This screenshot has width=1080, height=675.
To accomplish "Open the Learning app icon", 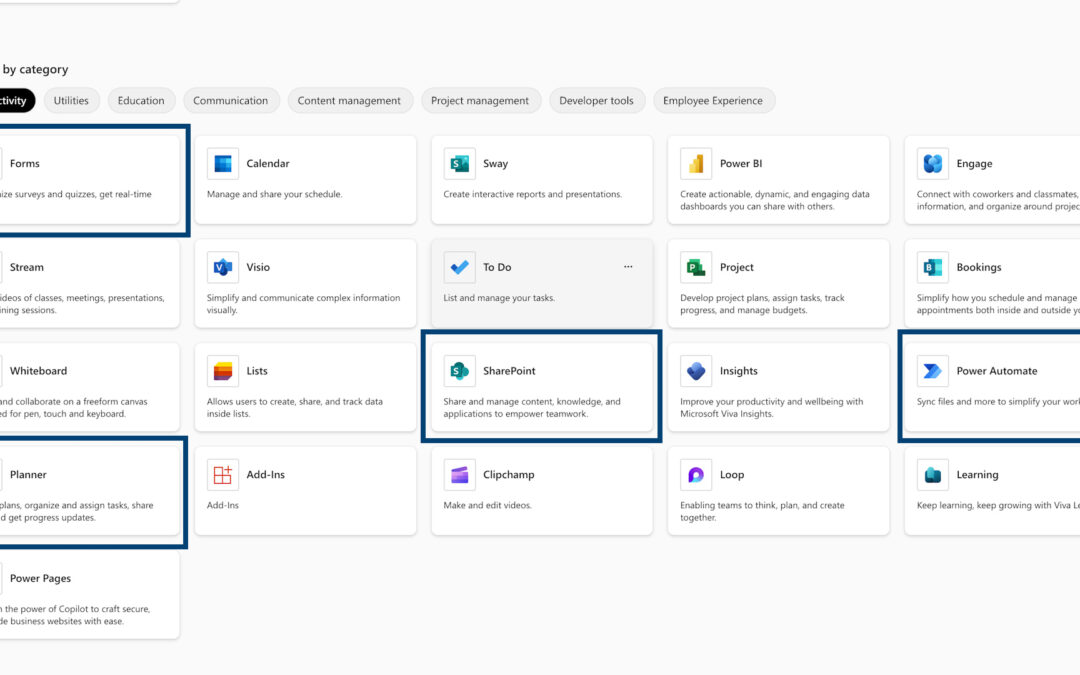I will tap(933, 475).
